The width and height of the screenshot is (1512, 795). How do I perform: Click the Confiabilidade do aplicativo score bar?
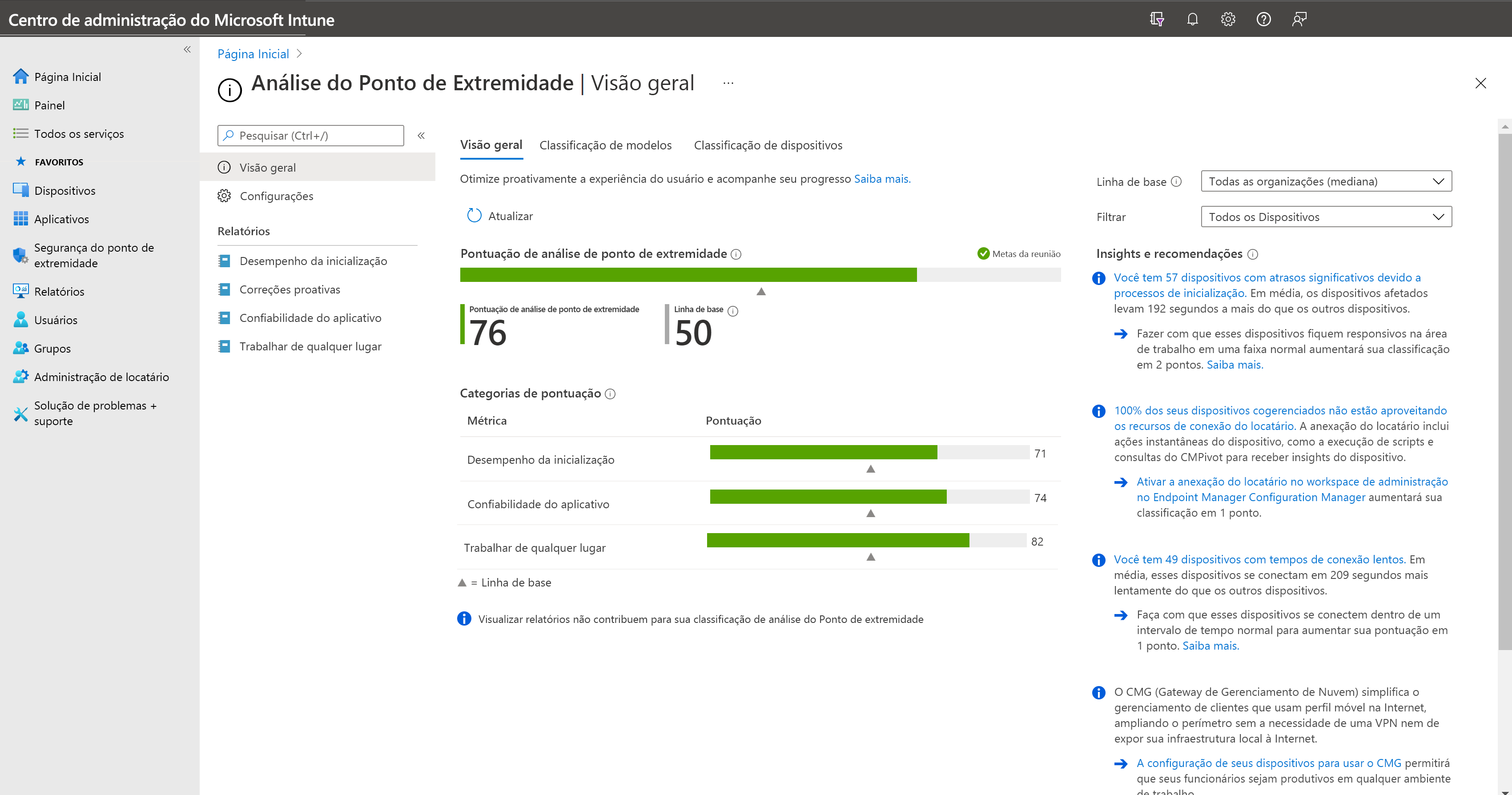pos(869,496)
